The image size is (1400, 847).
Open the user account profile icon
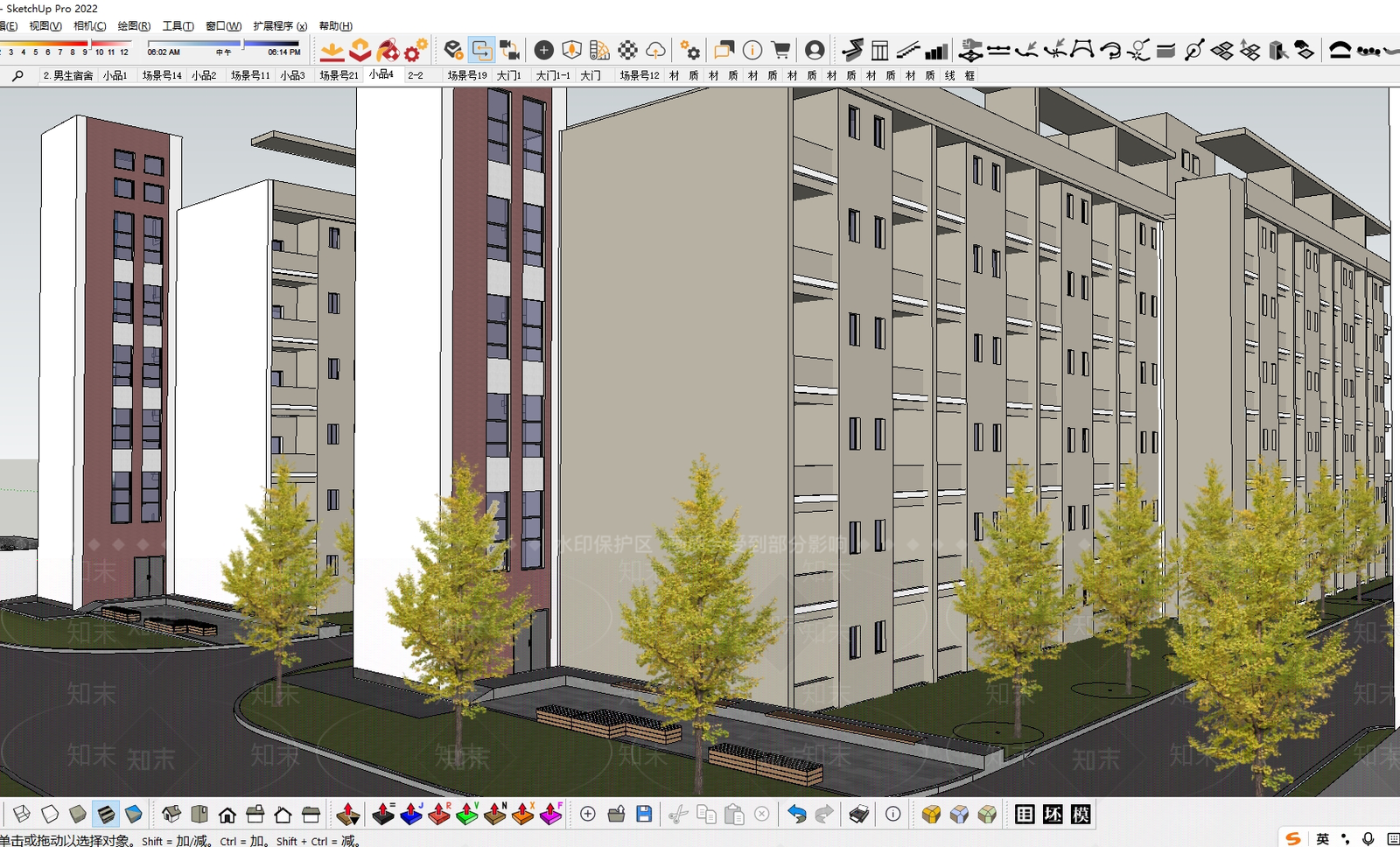coord(815,50)
